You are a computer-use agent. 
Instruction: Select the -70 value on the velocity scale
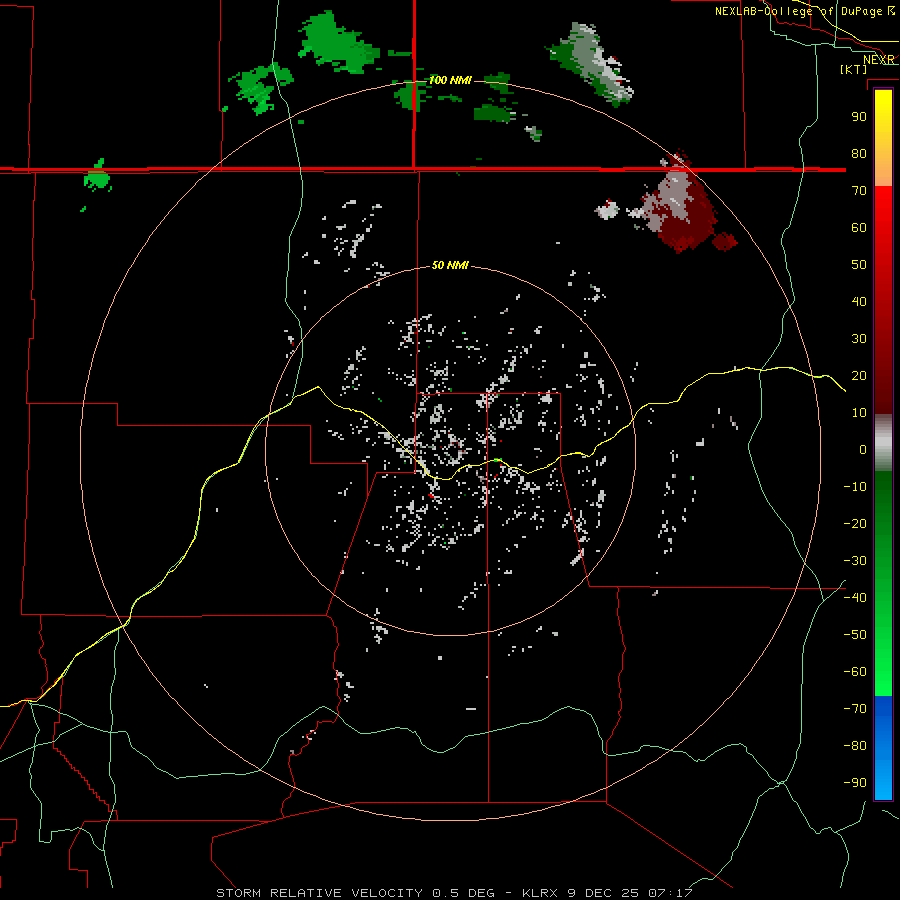(855, 708)
